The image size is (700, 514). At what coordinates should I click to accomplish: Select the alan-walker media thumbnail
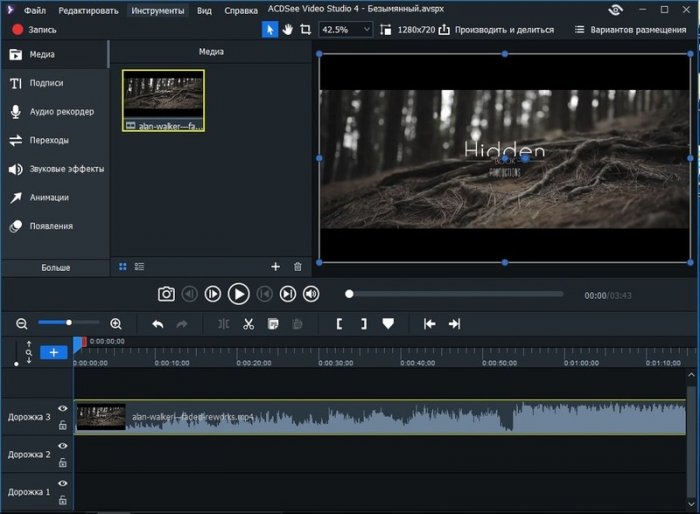point(163,100)
